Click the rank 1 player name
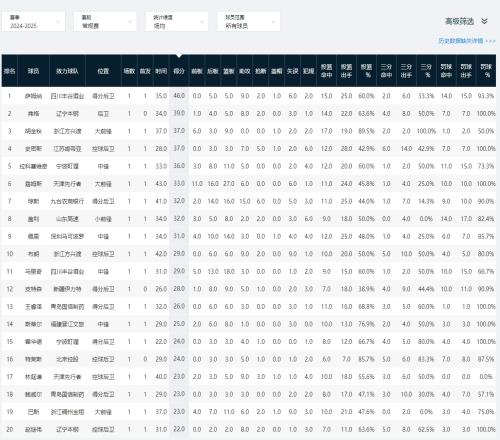This screenshot has height=440, width=500. [x=33, y=96]
